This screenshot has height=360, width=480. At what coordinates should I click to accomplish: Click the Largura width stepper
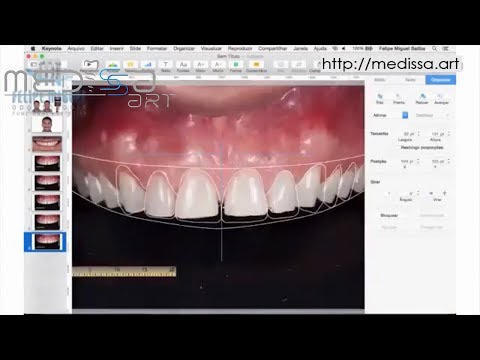[x=419, y=134]
